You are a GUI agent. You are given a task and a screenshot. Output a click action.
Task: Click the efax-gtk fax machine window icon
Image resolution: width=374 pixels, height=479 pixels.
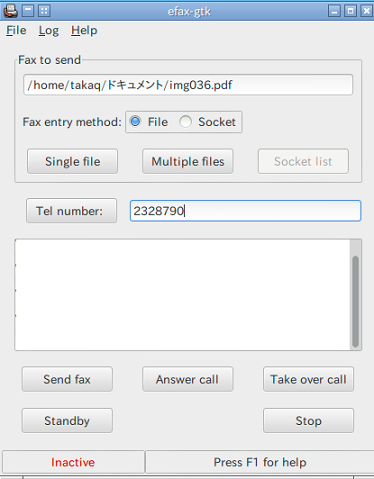pos(11,11)
